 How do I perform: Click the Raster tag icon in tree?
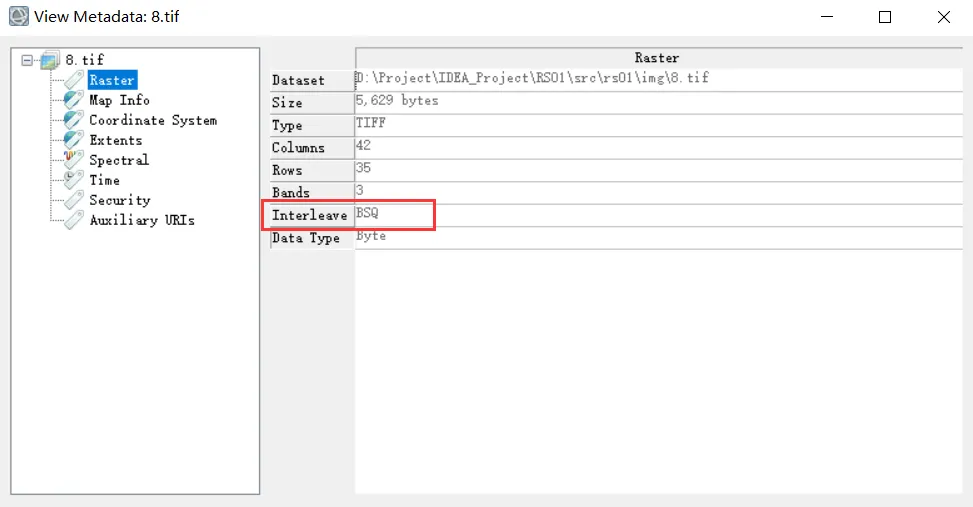coord(74,80)
